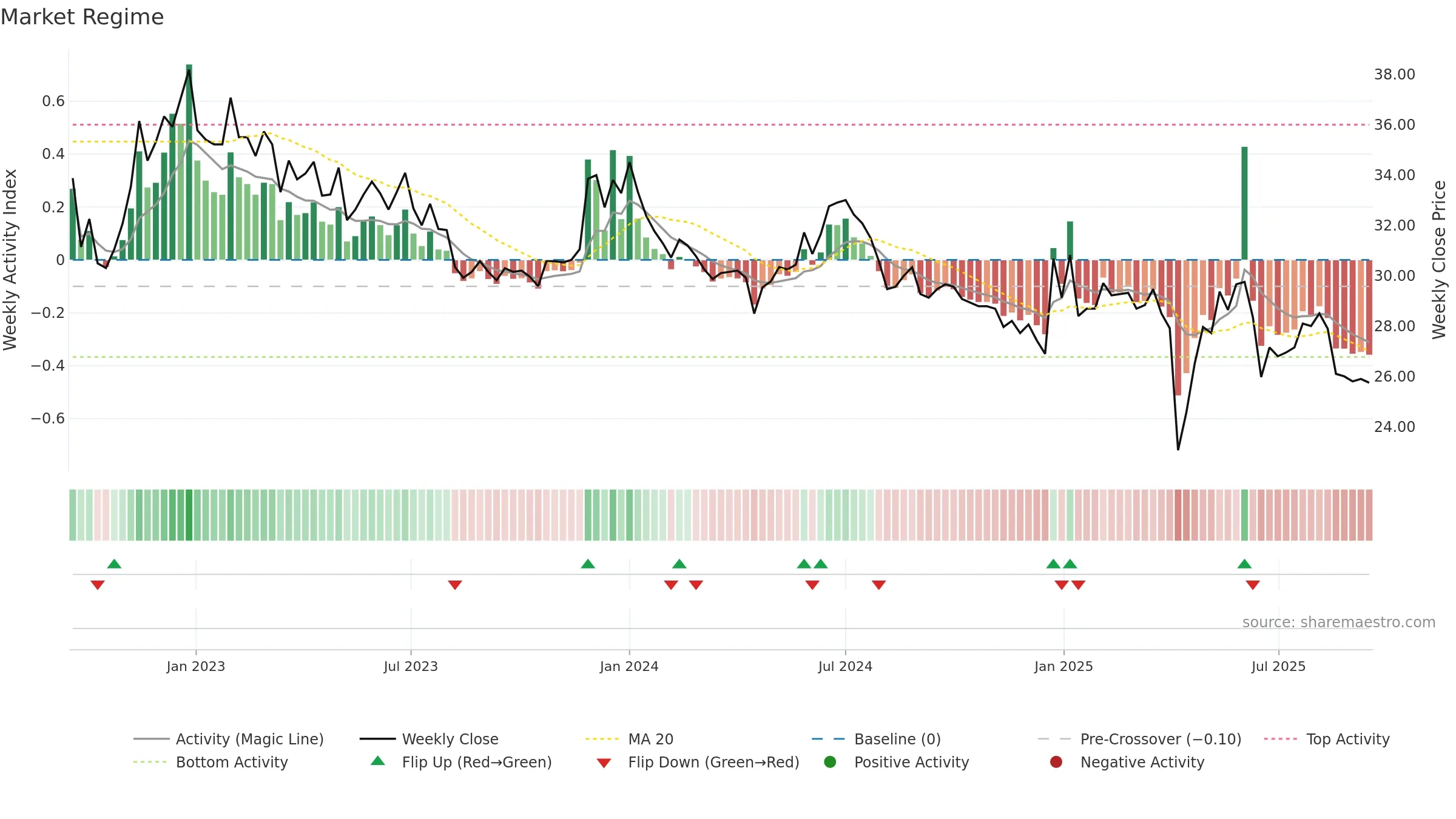Viewport: 1456px width, 819px height.
Task: Click the Weekly Activity Index axis title
Action: pos(10,260)
